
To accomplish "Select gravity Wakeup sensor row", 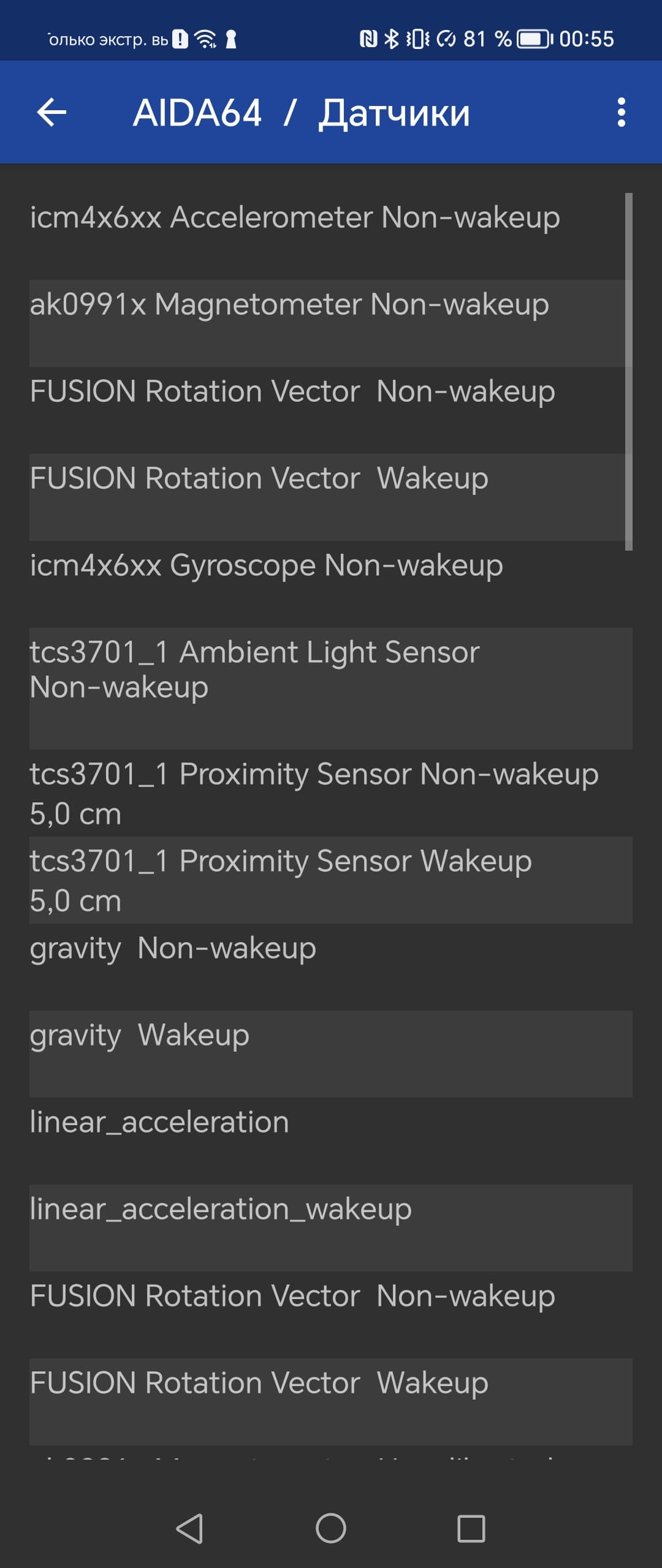I will click(x=140, y=1036).
